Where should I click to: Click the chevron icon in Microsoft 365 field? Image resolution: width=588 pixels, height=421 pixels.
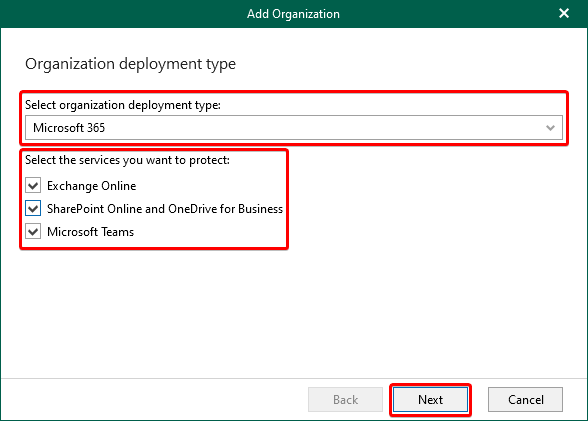[x=550, y=128]
